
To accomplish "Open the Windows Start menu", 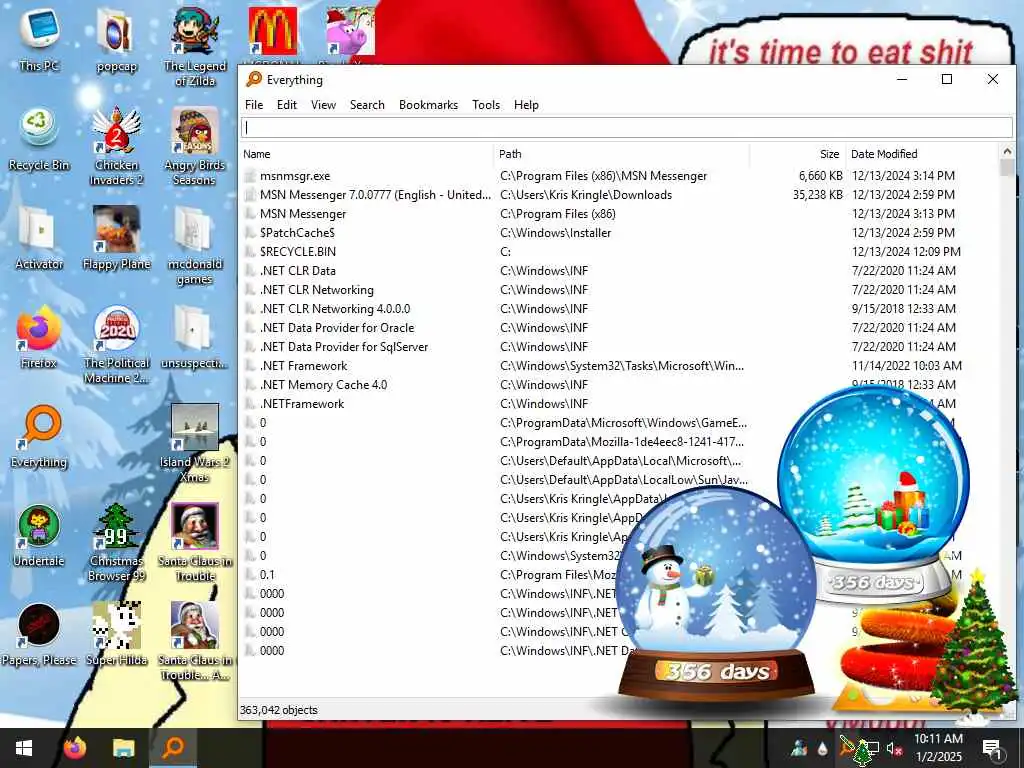I will click(x=24, y=748).
